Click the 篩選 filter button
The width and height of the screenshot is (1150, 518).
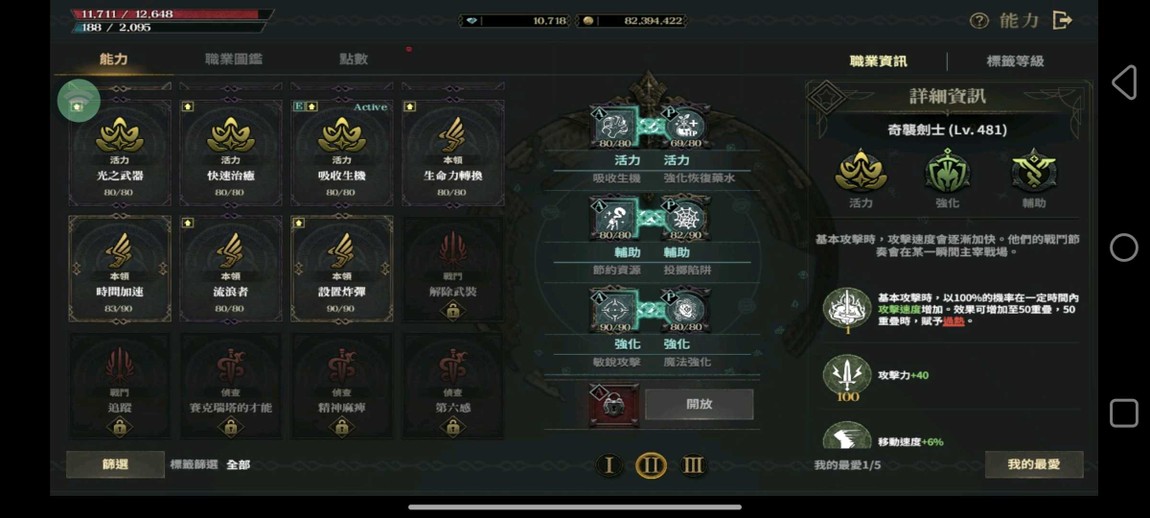point(115,464)
